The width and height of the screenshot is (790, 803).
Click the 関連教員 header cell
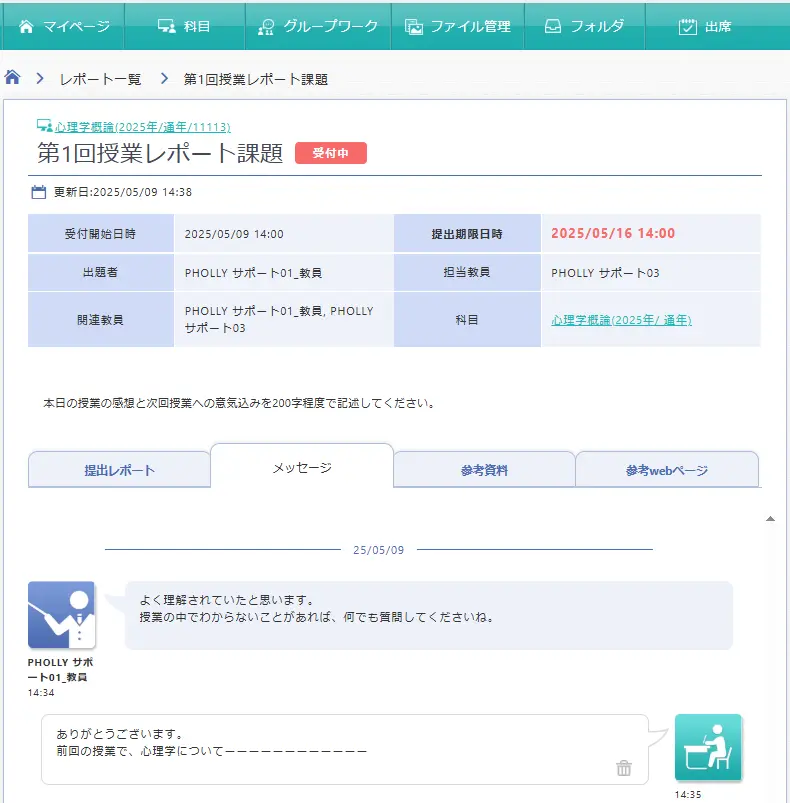(x=101, y=320)
